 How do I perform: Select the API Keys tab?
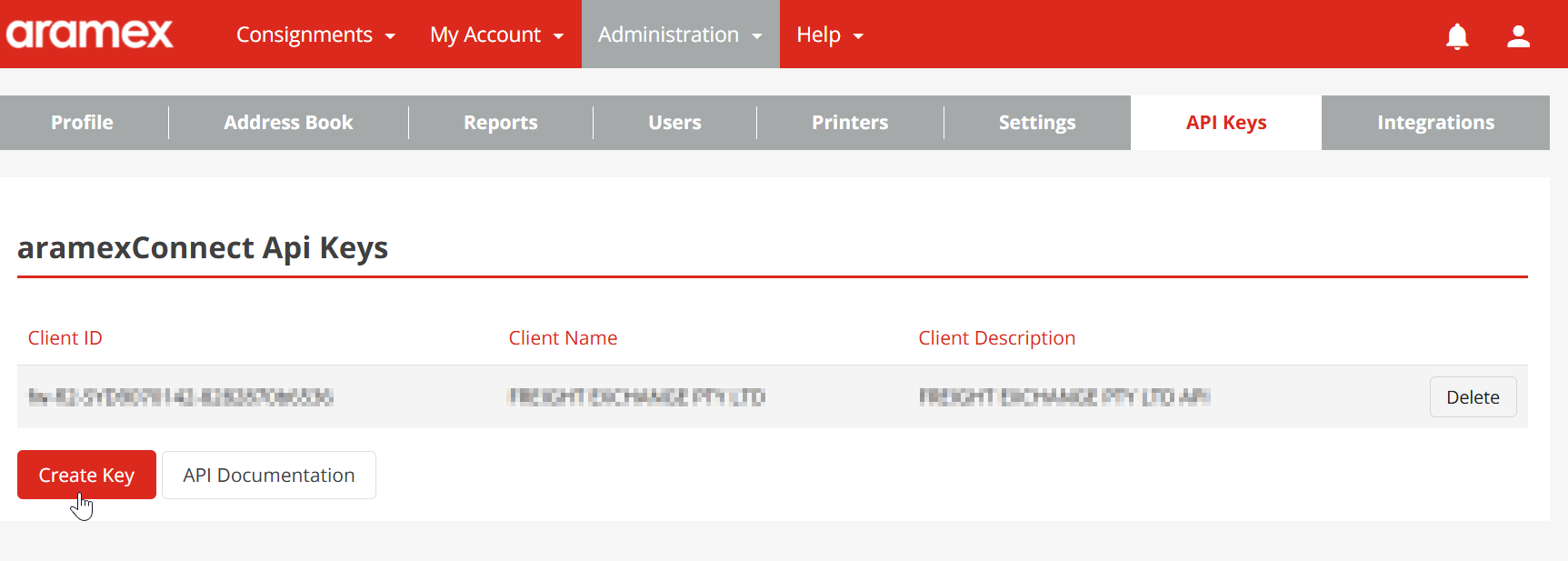coord(1226,123)
